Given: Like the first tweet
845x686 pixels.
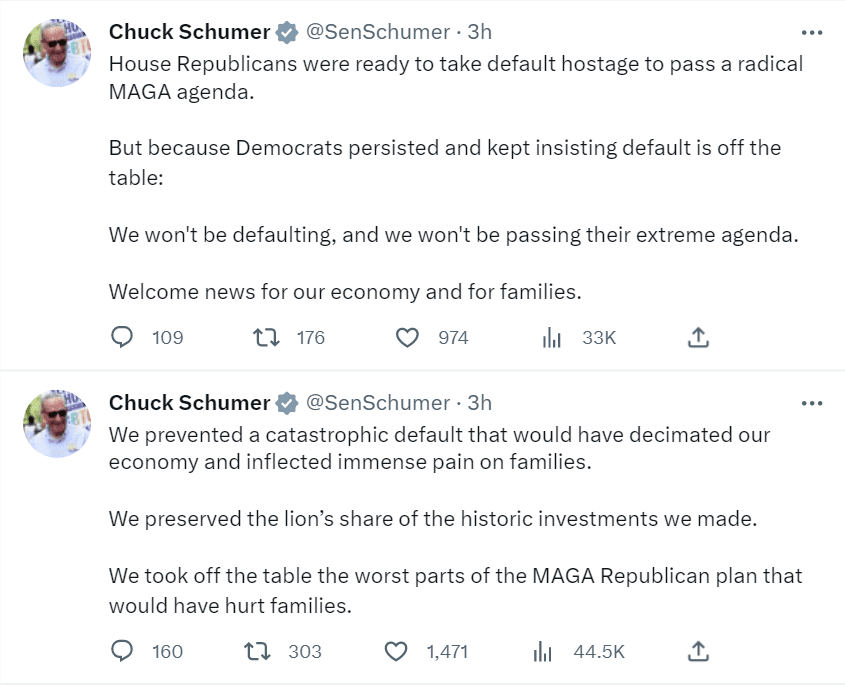Looking at the screenshot, I should (x=407, y=338).
